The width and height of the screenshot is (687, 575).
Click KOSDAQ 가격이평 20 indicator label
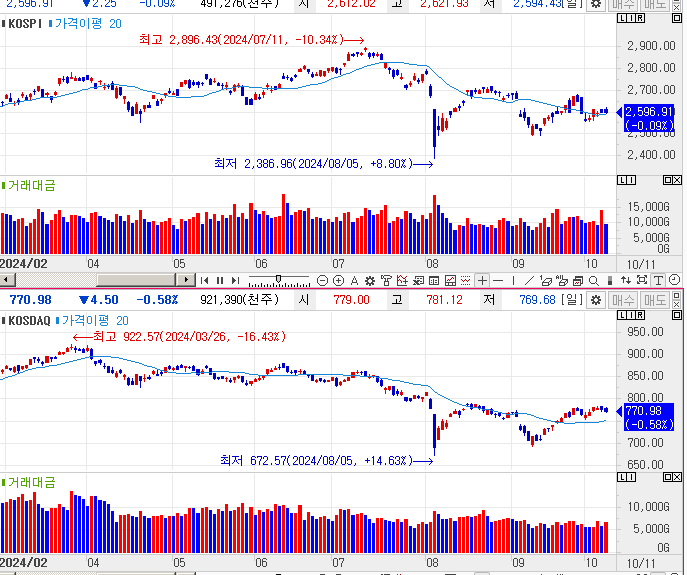[x=95, y=321]
